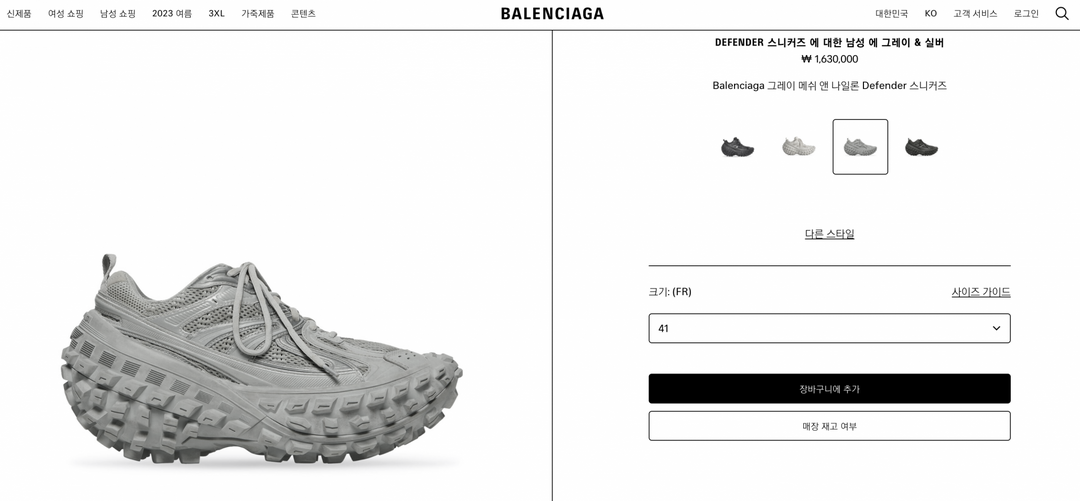This screenshot has width=1080, height=501.
Task: Select the first black sneaker color thumbnail
Action: click(738, 147)
